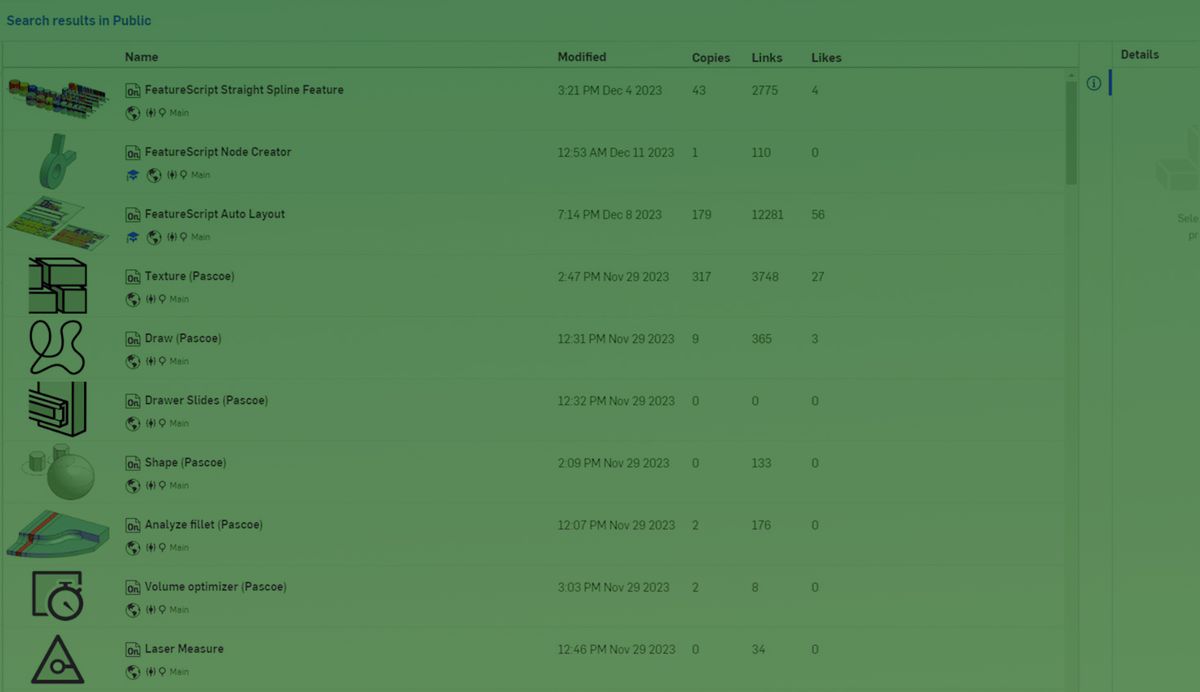This screenshot has height=692, width=1200.
Task: Click the graduation cap icon under FeatureScript Auto Layout
Action: pos(133,237)
